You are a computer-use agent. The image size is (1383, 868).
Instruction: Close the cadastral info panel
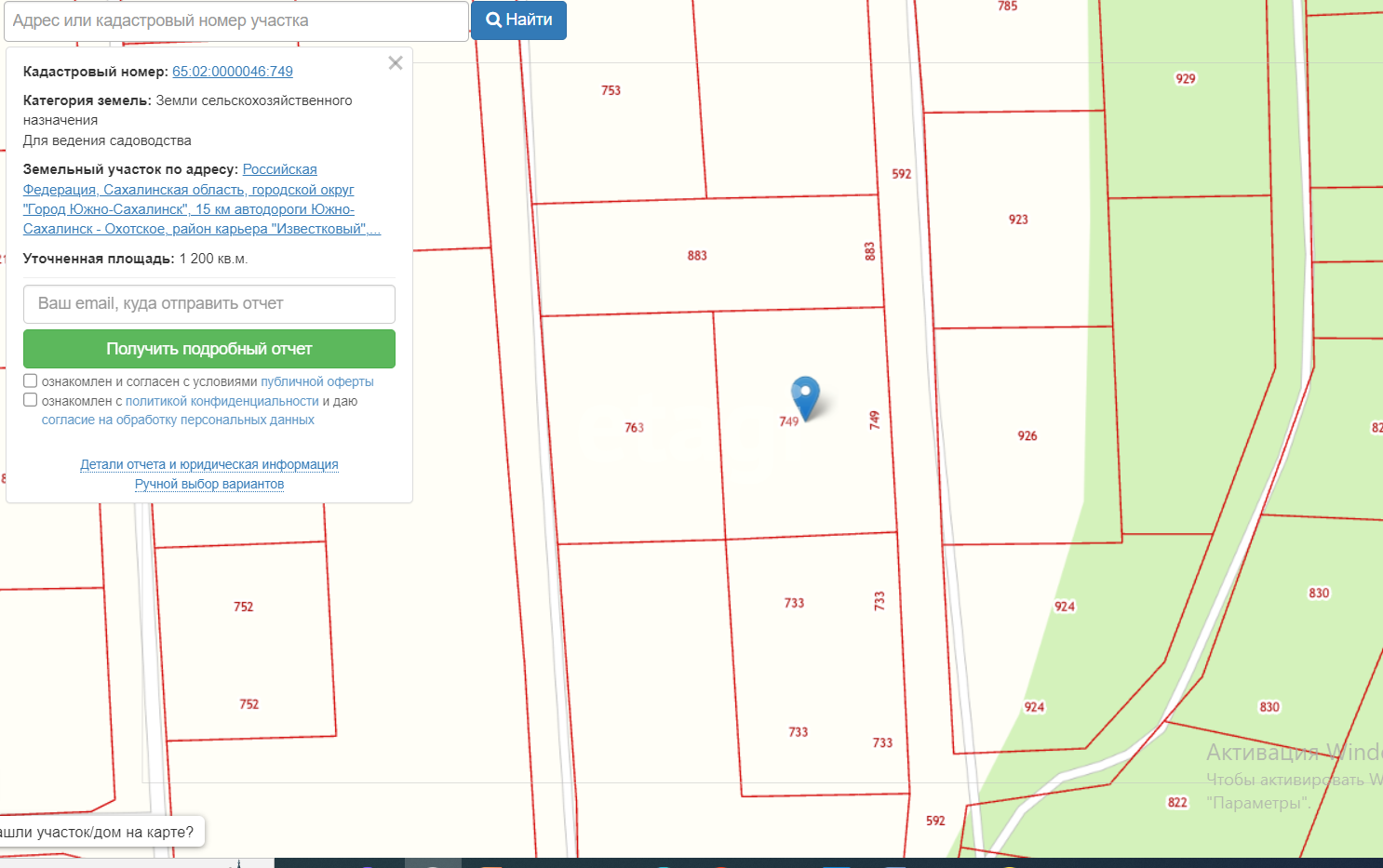point(396,63)
